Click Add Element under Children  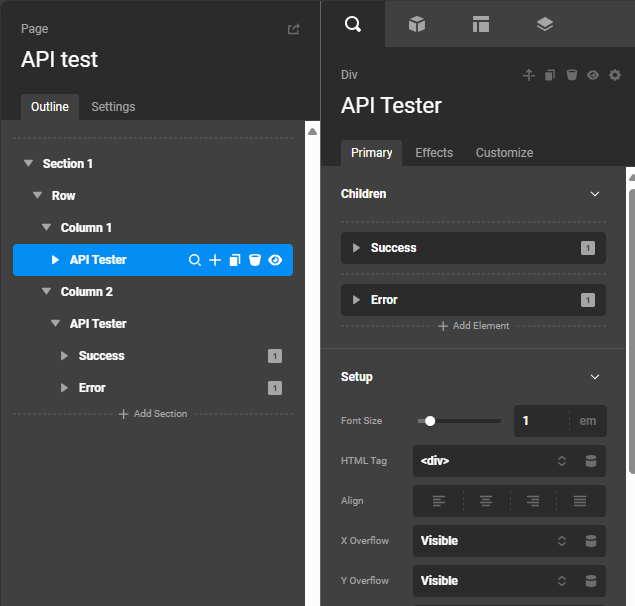(474, 326)
